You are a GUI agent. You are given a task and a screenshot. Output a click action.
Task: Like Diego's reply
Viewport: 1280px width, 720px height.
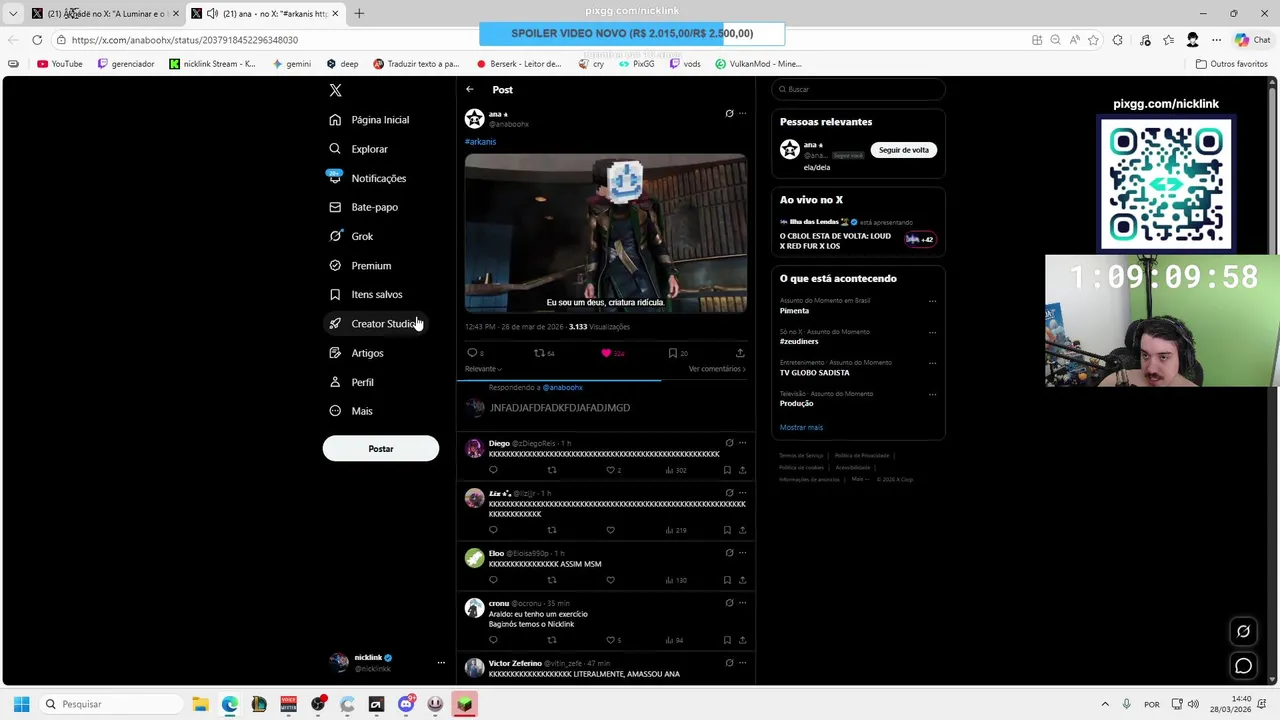(610, 470)
